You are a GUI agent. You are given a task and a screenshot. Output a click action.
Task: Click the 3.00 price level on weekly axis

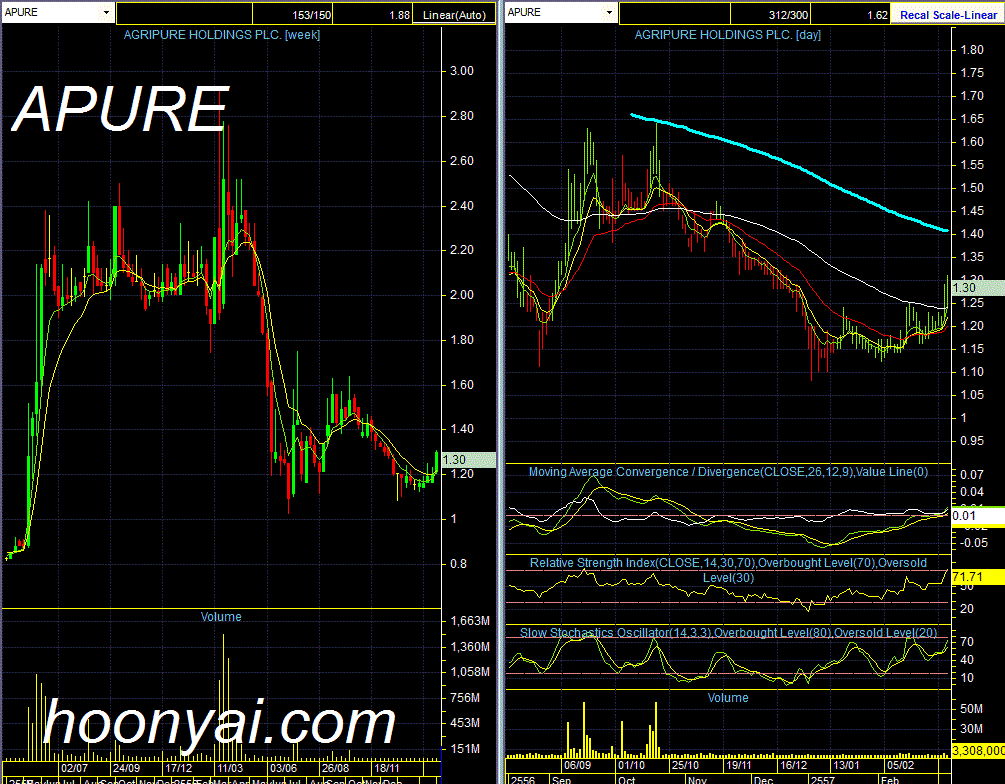click(x=461, y=71)
